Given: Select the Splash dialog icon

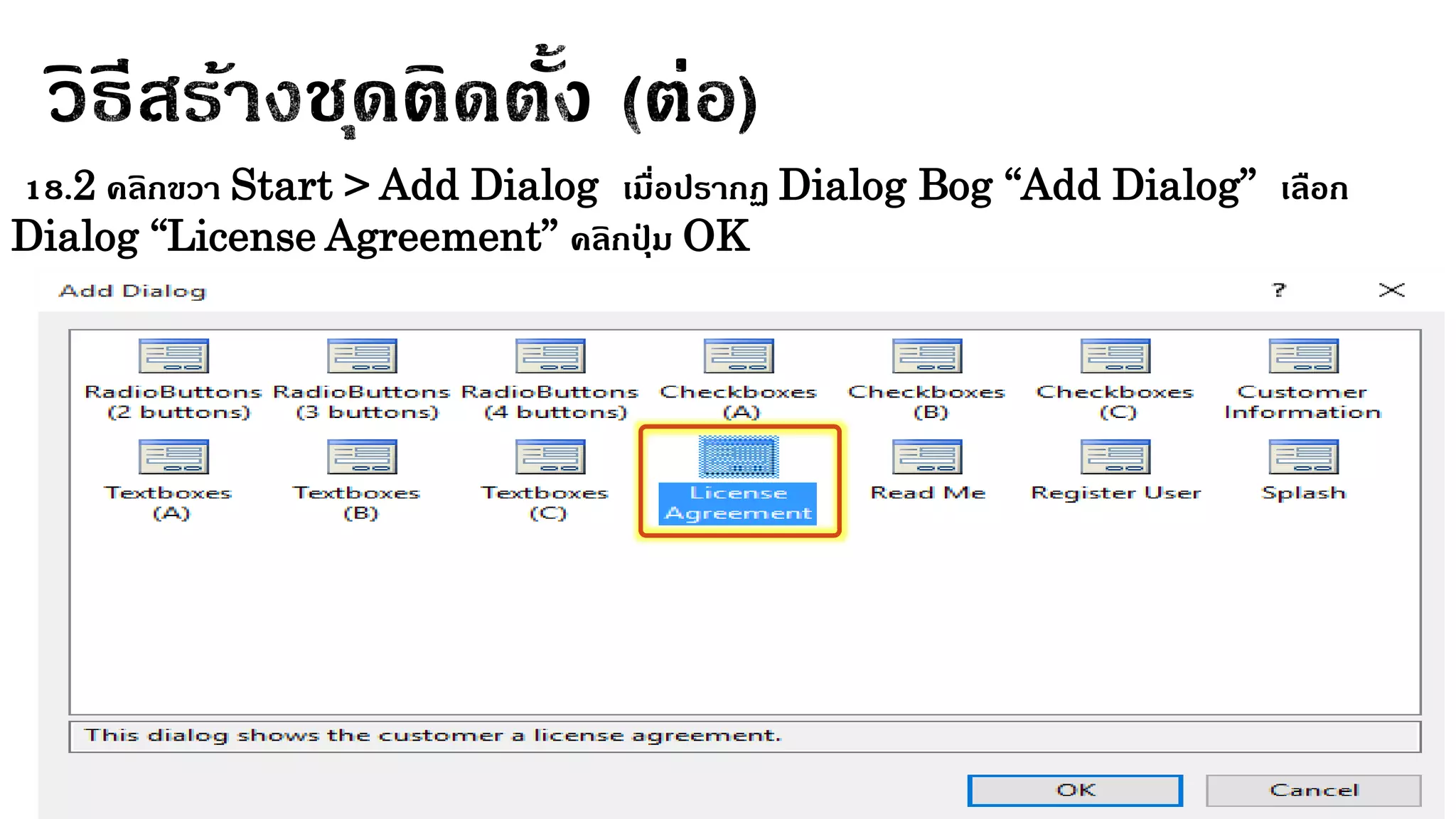Looking at the screenshot, I should [x=1304, y=457].
